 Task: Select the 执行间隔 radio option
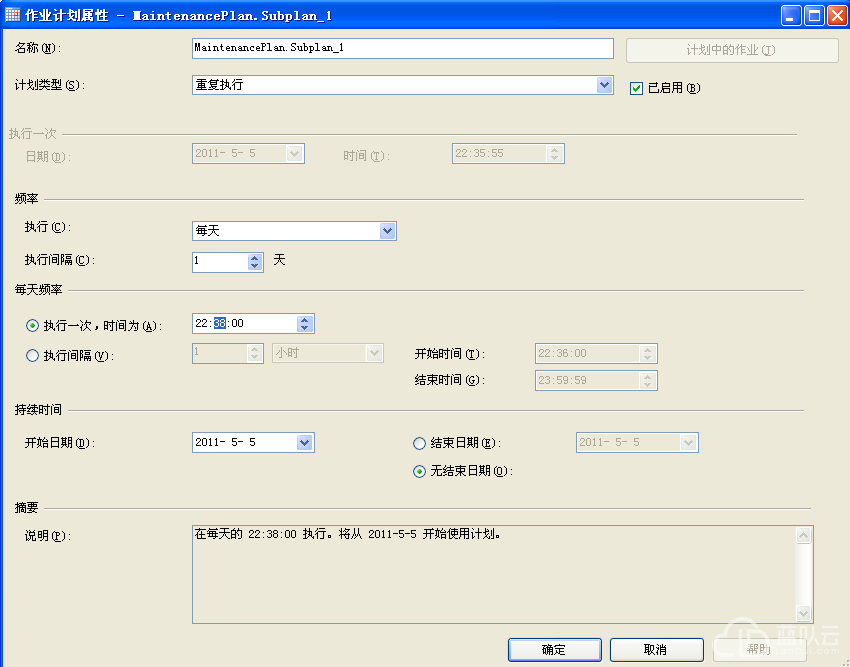pyautogui.click(x=33, y=355)
